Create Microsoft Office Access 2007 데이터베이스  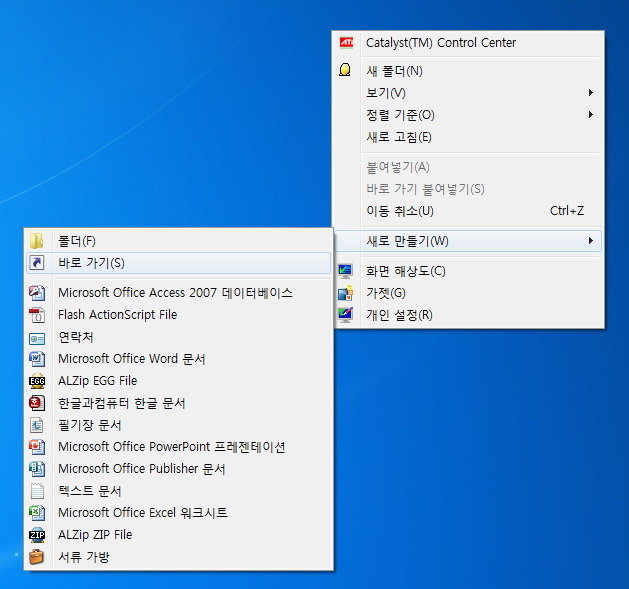click(x=179, y=292)
